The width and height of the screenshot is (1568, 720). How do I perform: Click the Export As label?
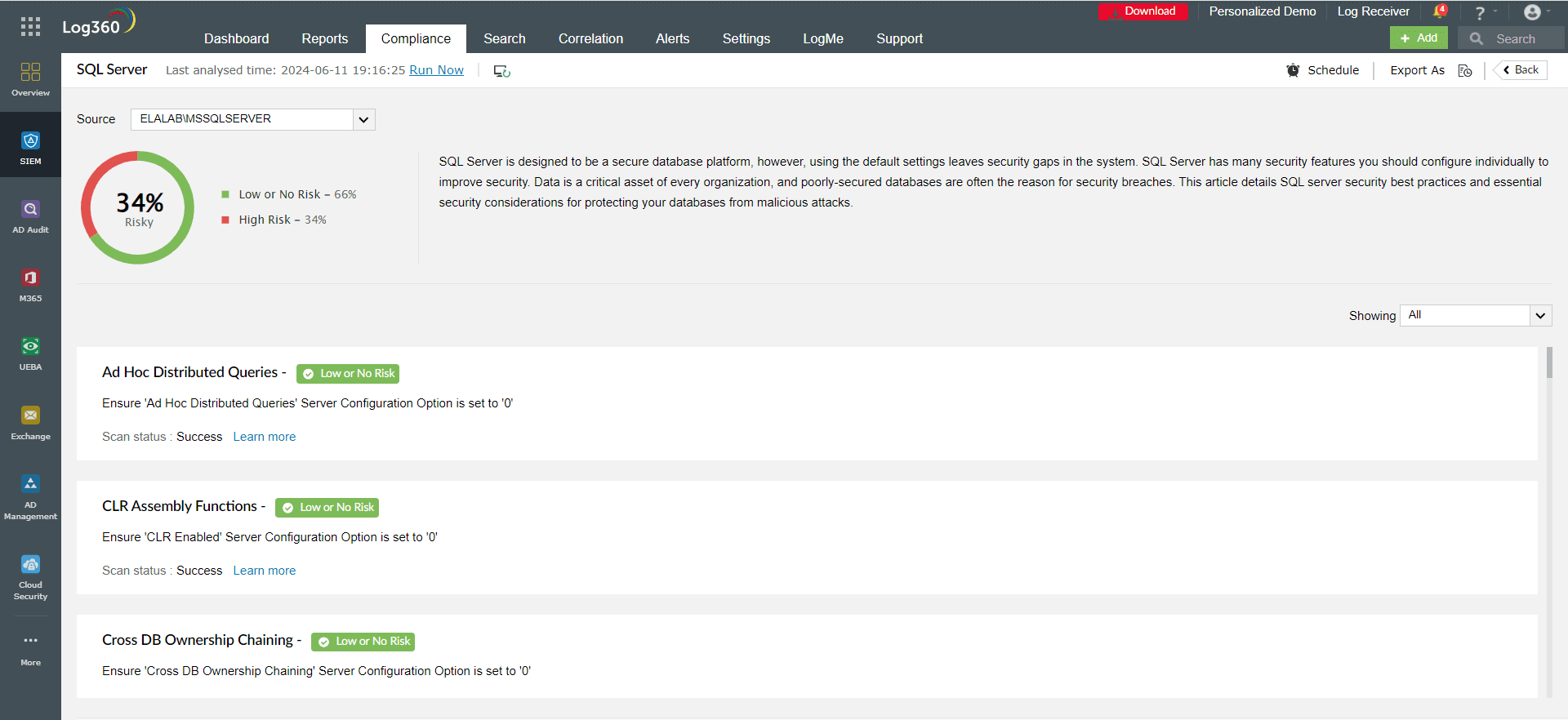coord(1417,70)
